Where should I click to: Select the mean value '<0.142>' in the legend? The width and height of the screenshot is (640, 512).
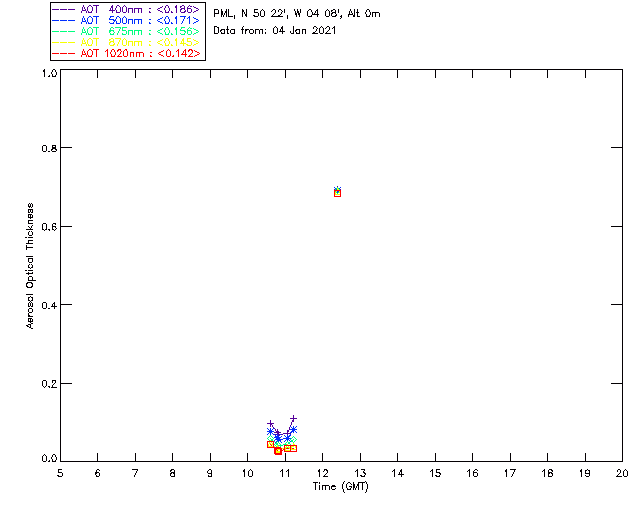pyautogui.click(x=179, y=53)
